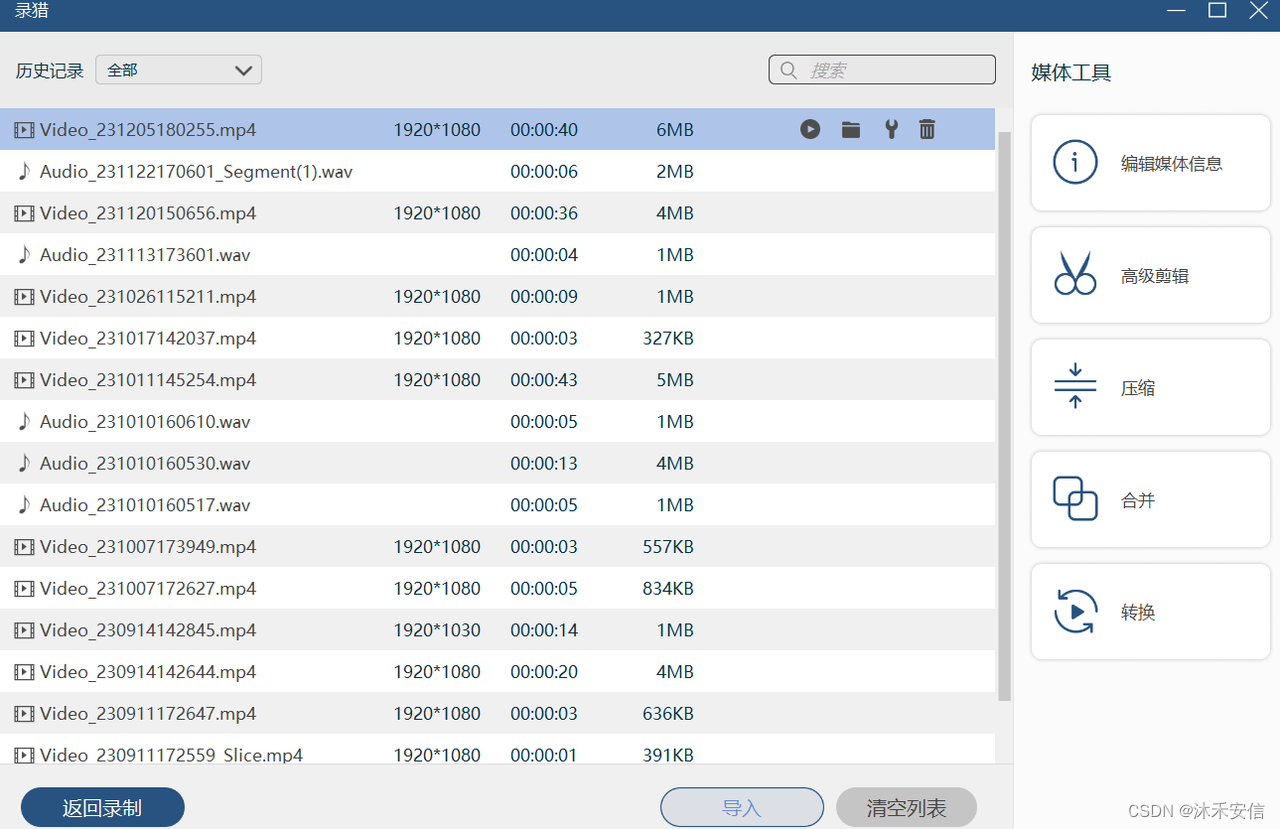Click the 00:00:13 duration cell
Image resolution: width=1280 pixels, height=829 pixels.
click(544, 464)
